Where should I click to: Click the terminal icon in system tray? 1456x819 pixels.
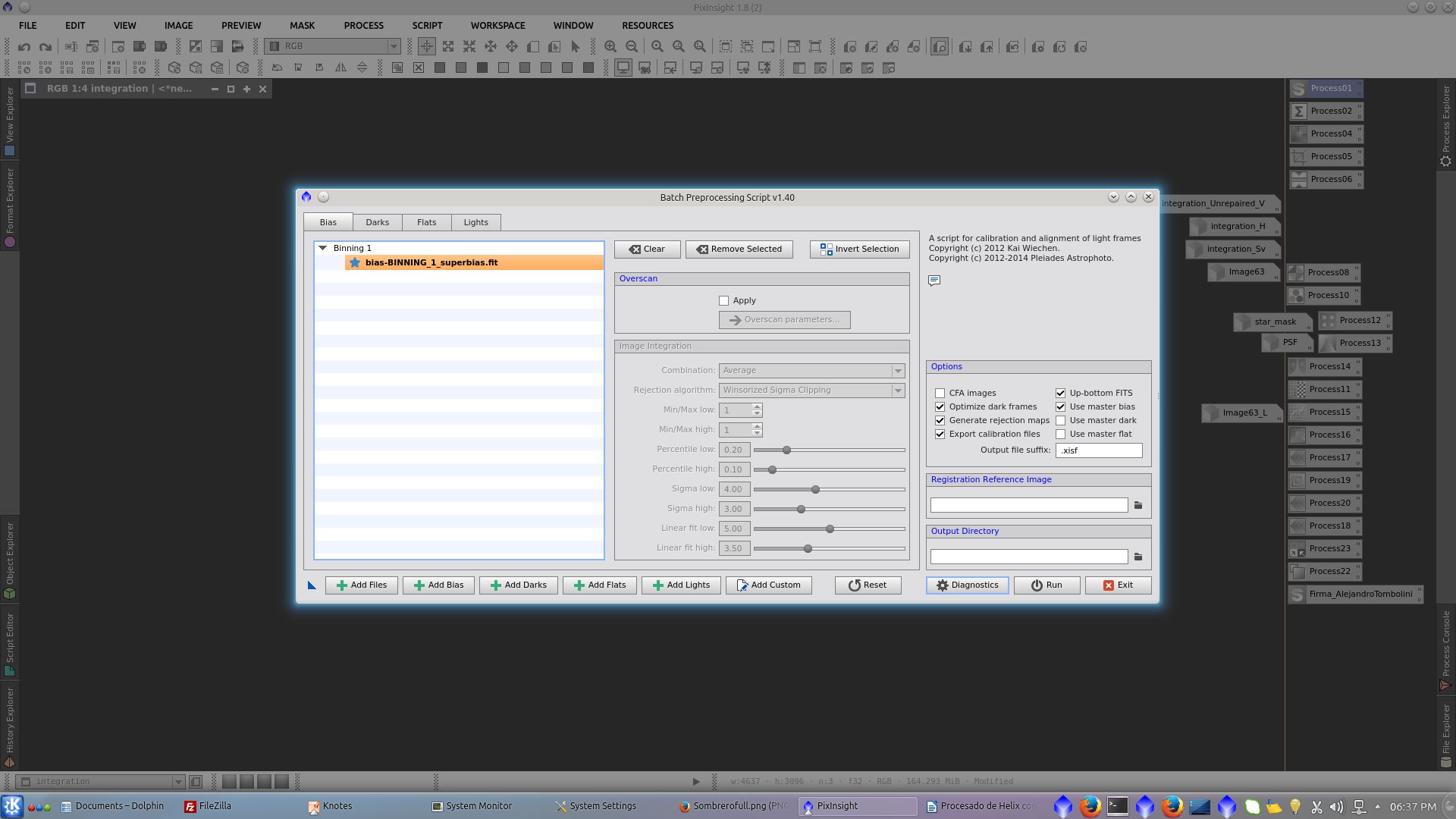1117,806
